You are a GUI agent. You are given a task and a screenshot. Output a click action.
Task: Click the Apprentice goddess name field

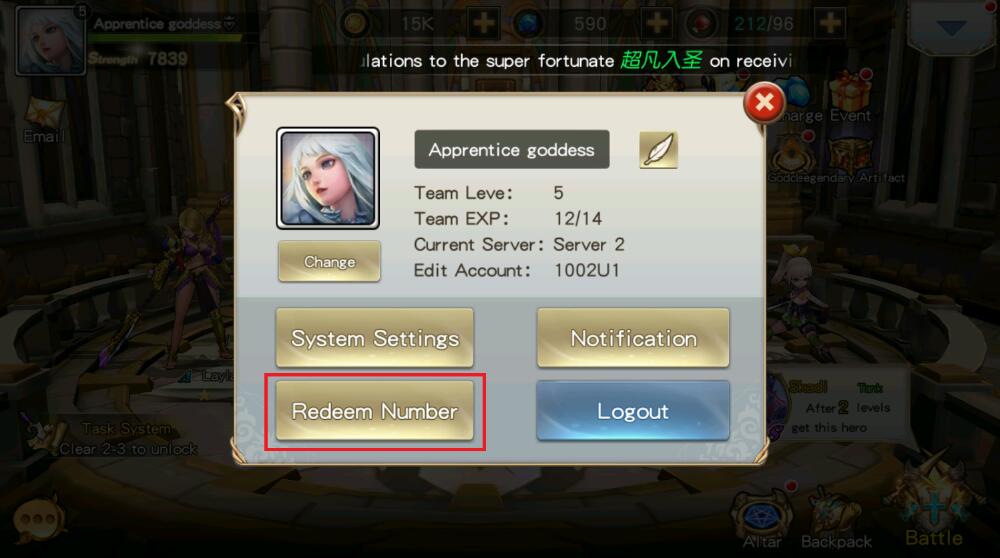tap(511, 150)
